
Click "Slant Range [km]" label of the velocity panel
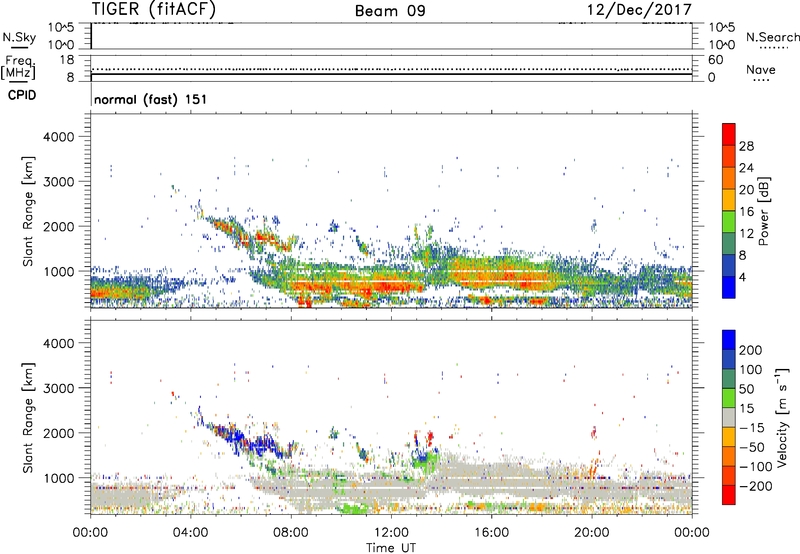tap(28, 417)
